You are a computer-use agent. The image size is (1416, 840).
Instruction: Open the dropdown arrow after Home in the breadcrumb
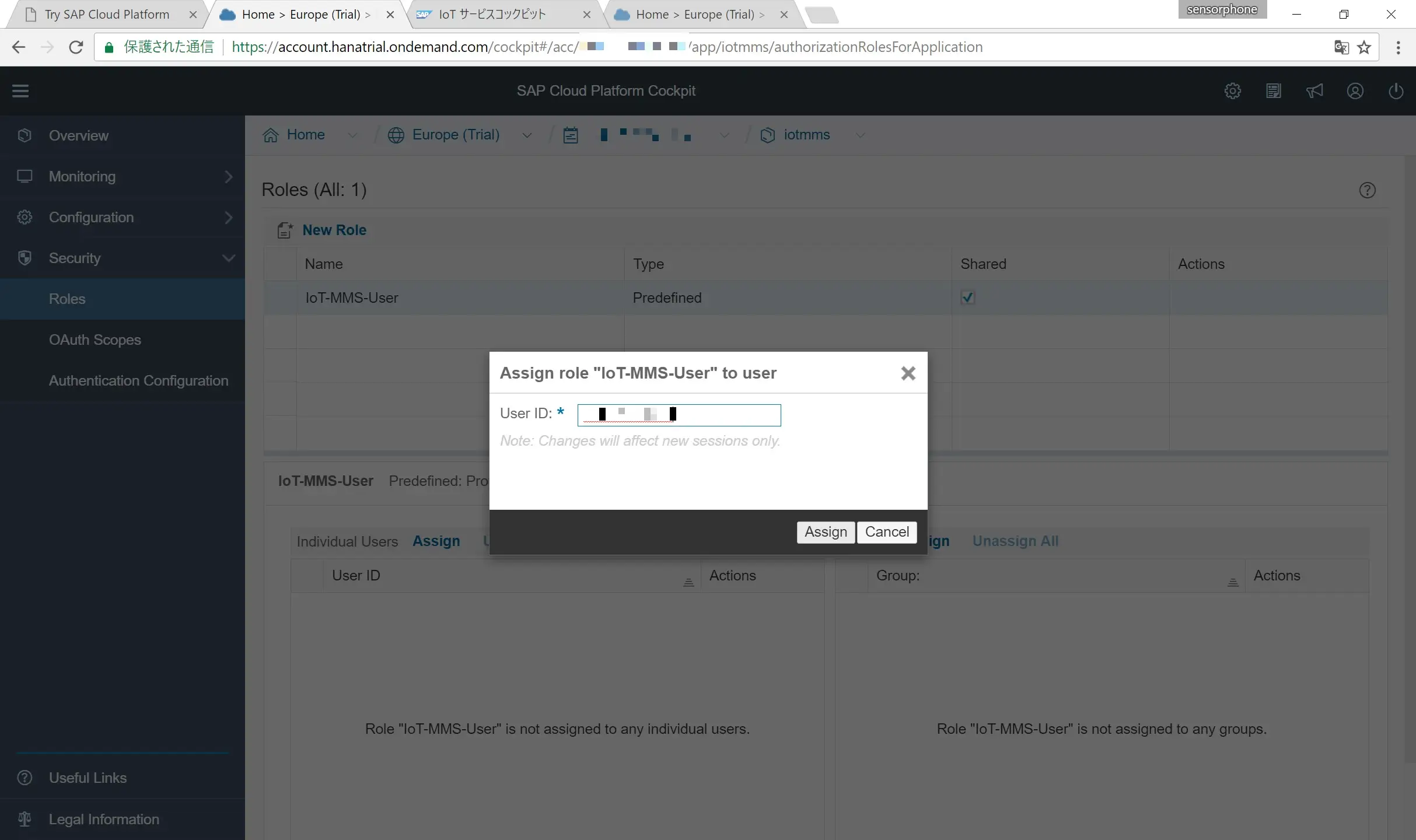coord(352,135)
